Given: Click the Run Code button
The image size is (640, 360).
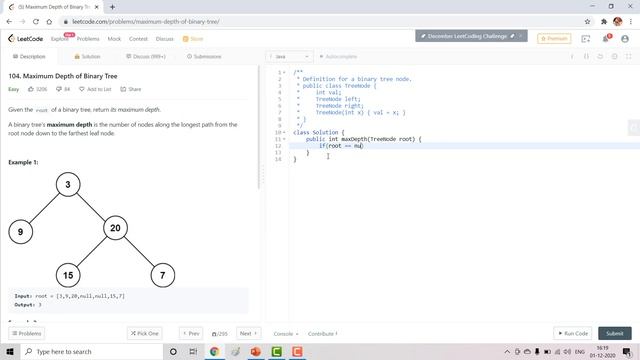Looking at the screenshot, I should 573,333.
